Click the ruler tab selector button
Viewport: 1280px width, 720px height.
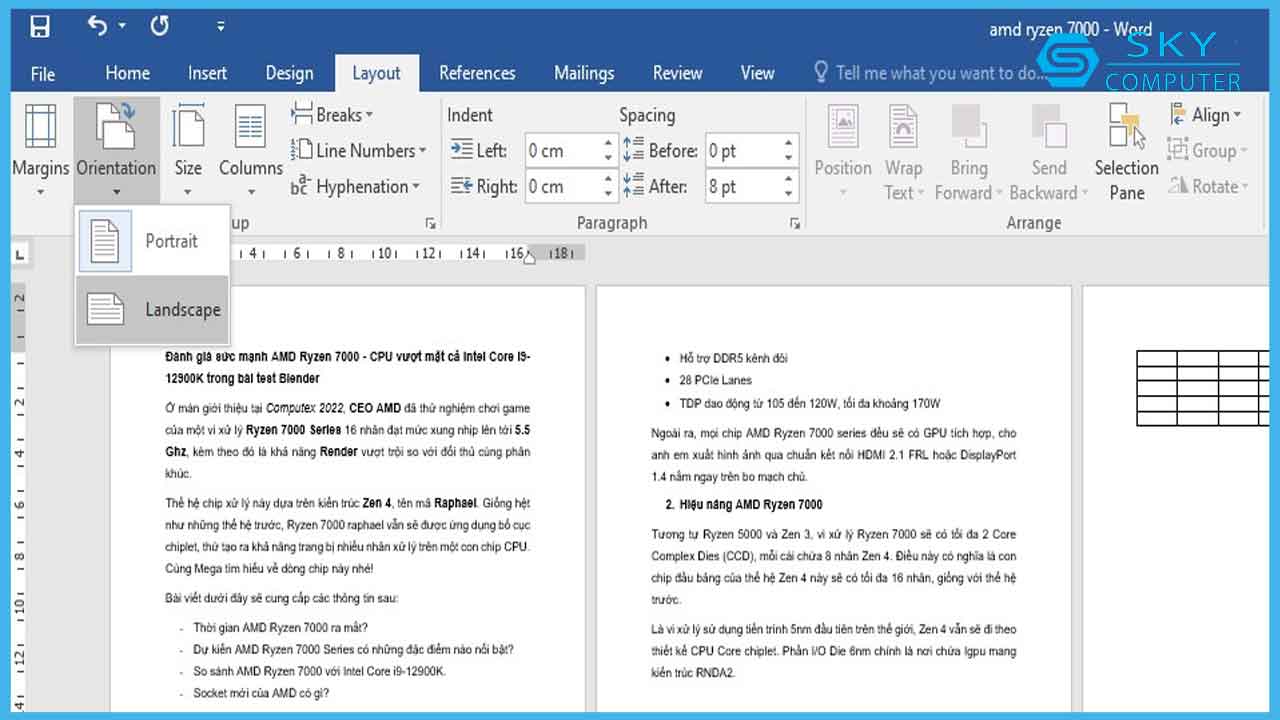click(19, 255)
